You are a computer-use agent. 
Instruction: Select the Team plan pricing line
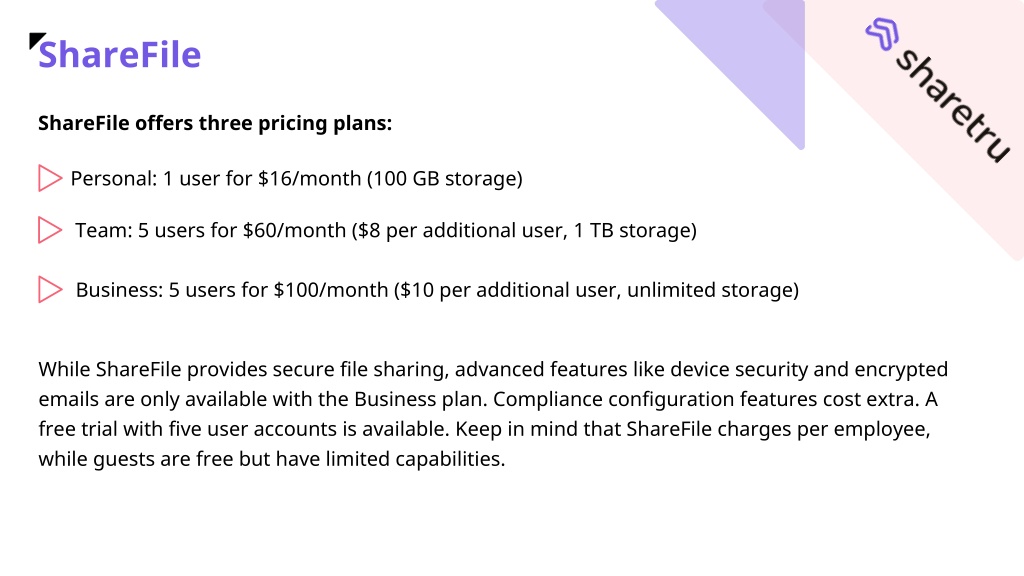point(386,231)
